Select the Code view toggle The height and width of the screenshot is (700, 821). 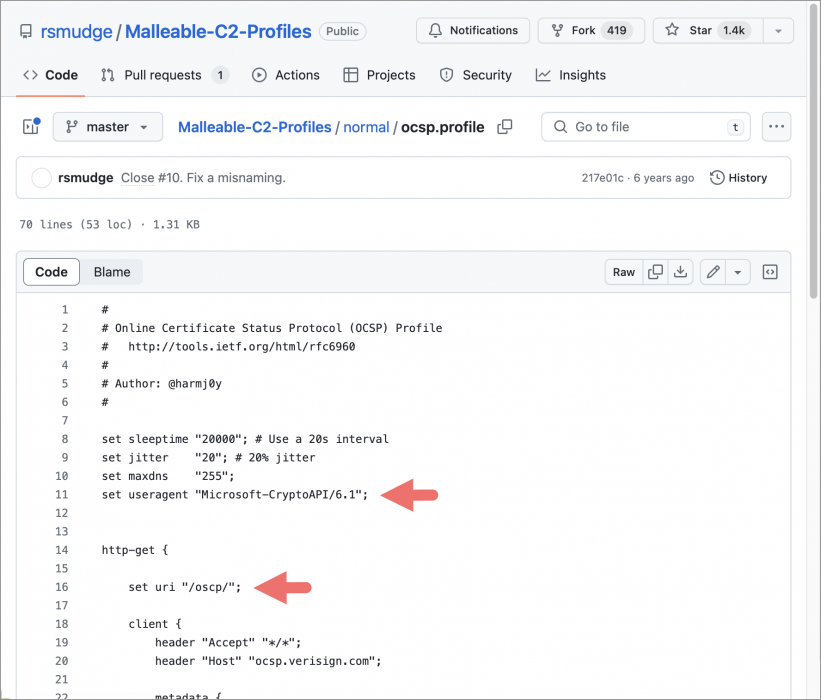tap(52, 272)
